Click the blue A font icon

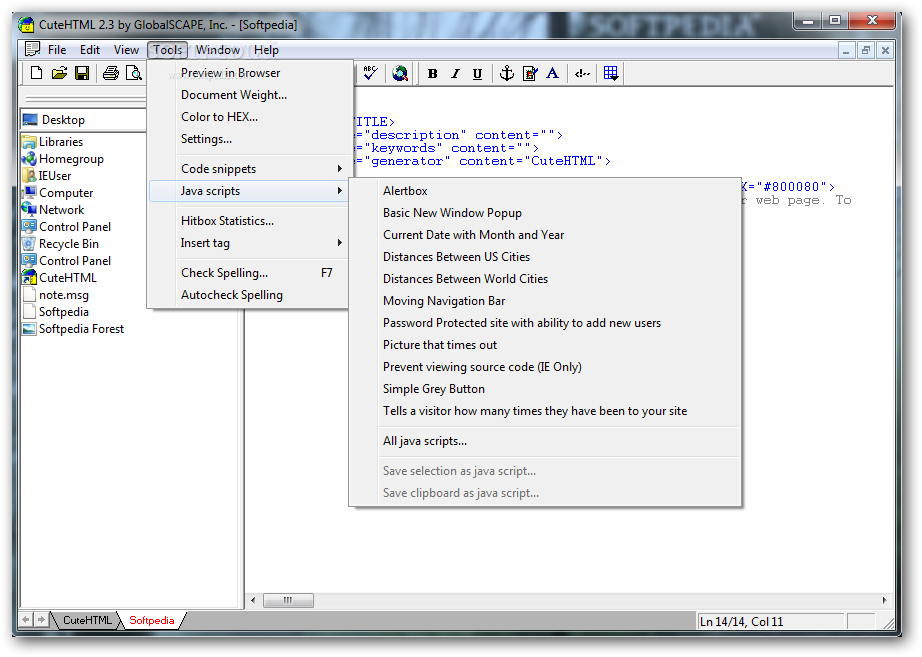pos(552,74)
